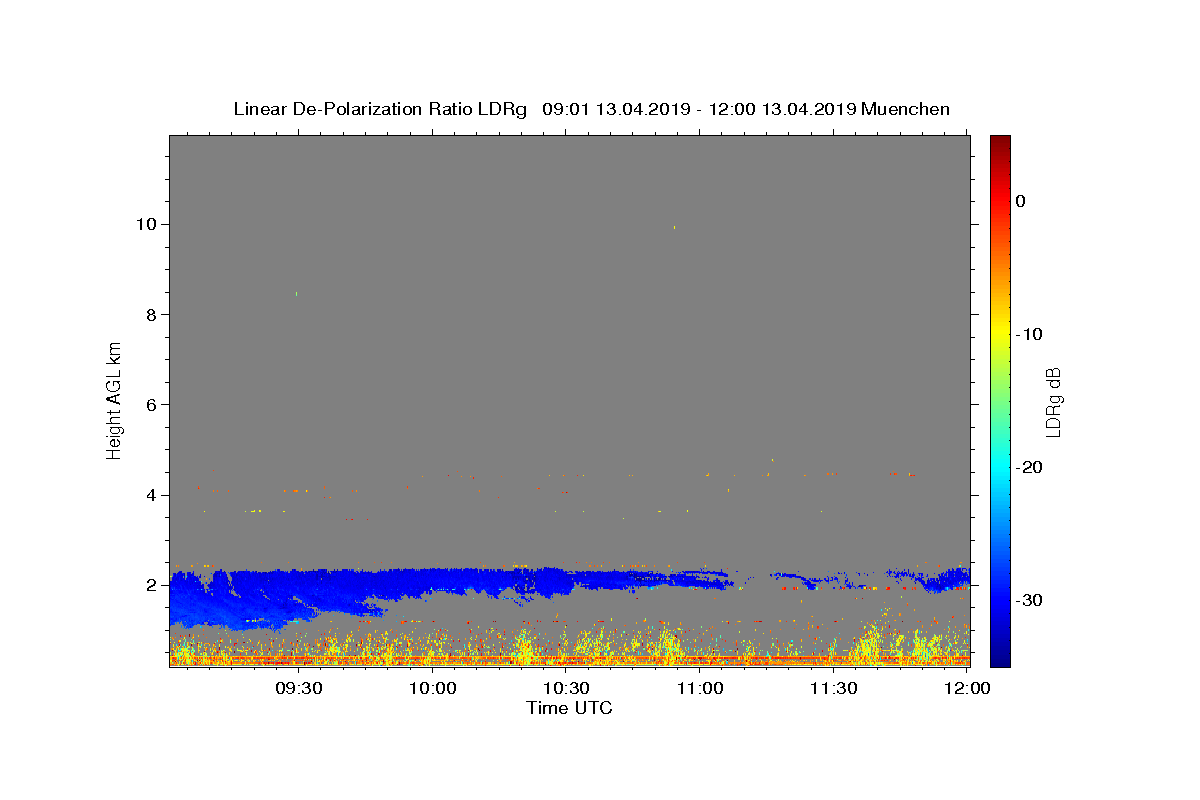Screen dimensions: 1200x800
Task: Click the 11:30 time tick label
Action: 832,688
